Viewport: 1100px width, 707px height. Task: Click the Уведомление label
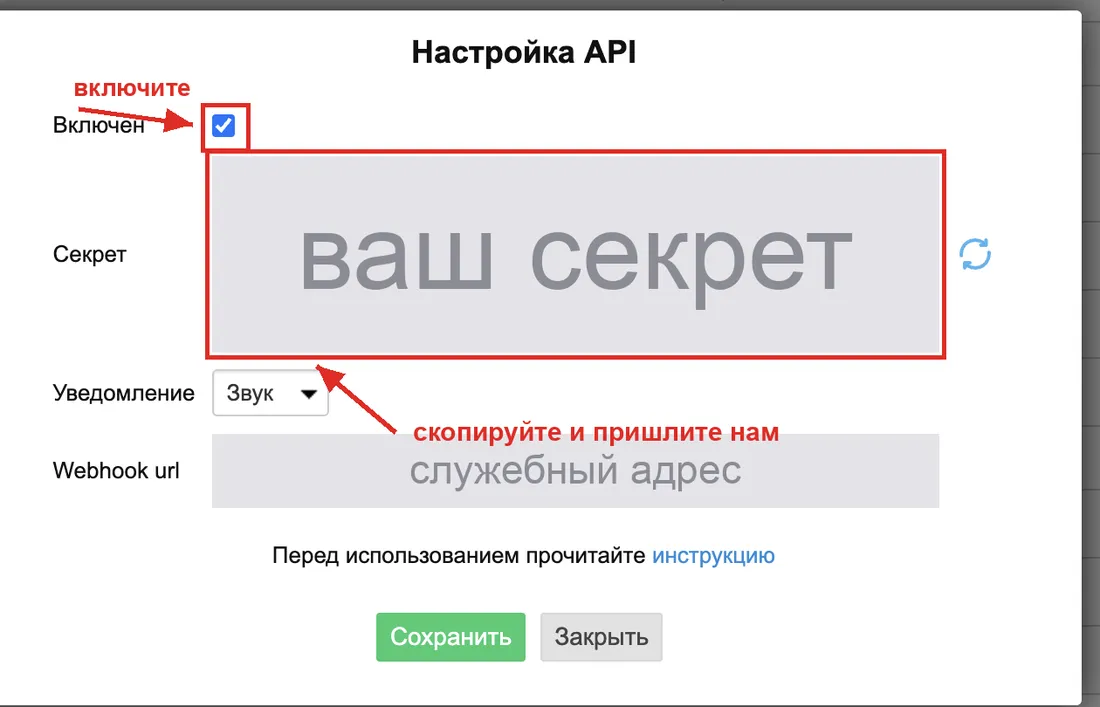[x=123, y=393]
